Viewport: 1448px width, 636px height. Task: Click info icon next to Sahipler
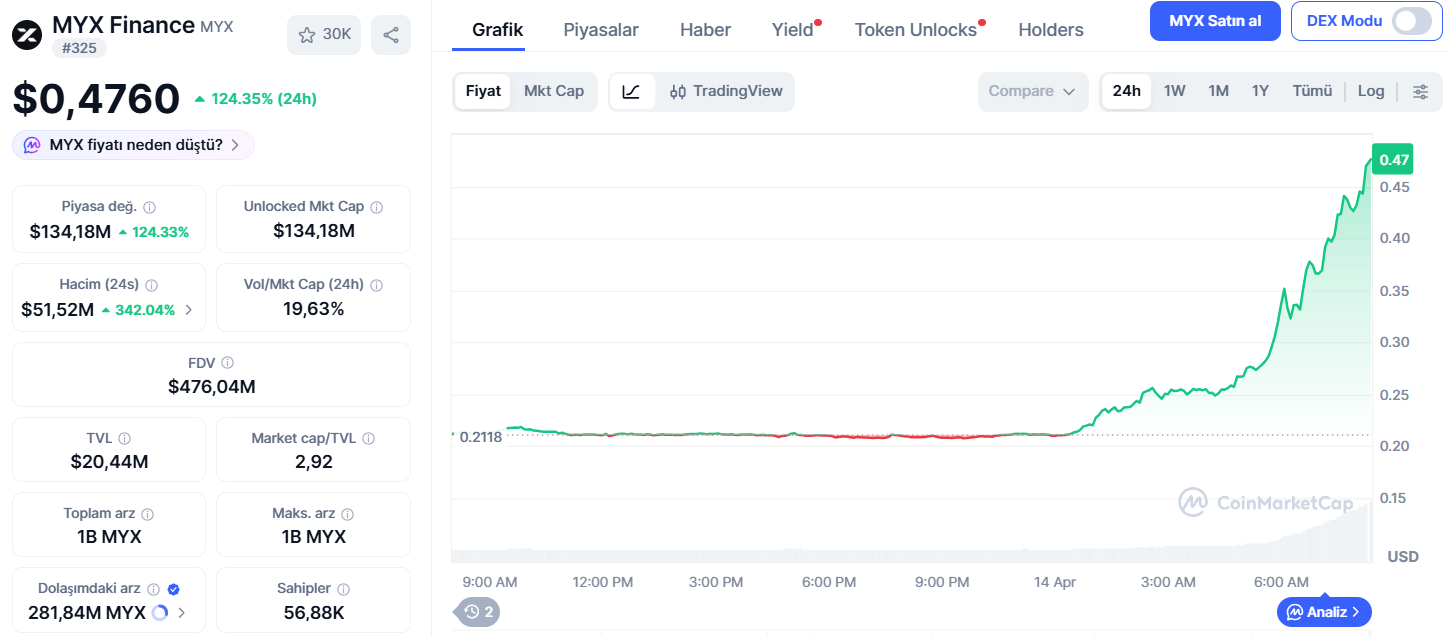tap(343, 589)
